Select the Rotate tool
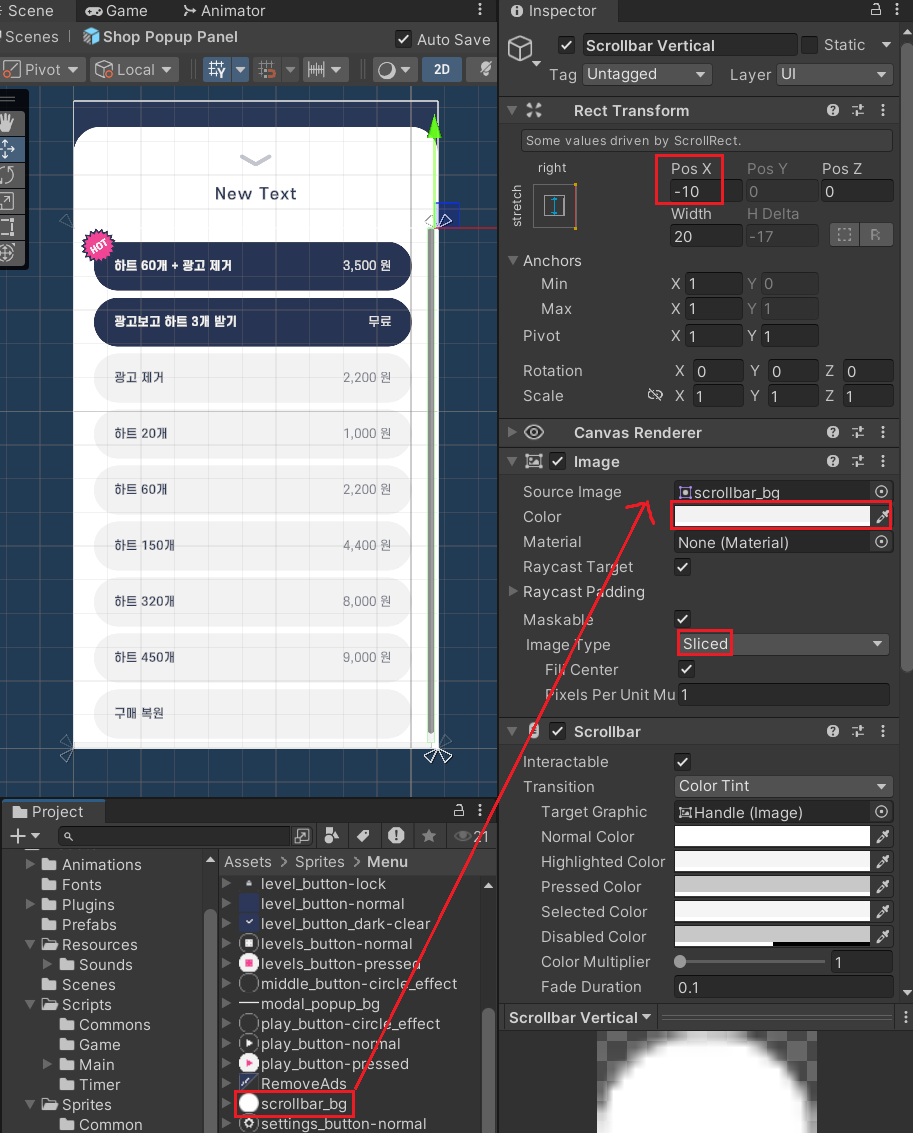The width and height of the screenshot is (913, 1133). tap(9, 175)
